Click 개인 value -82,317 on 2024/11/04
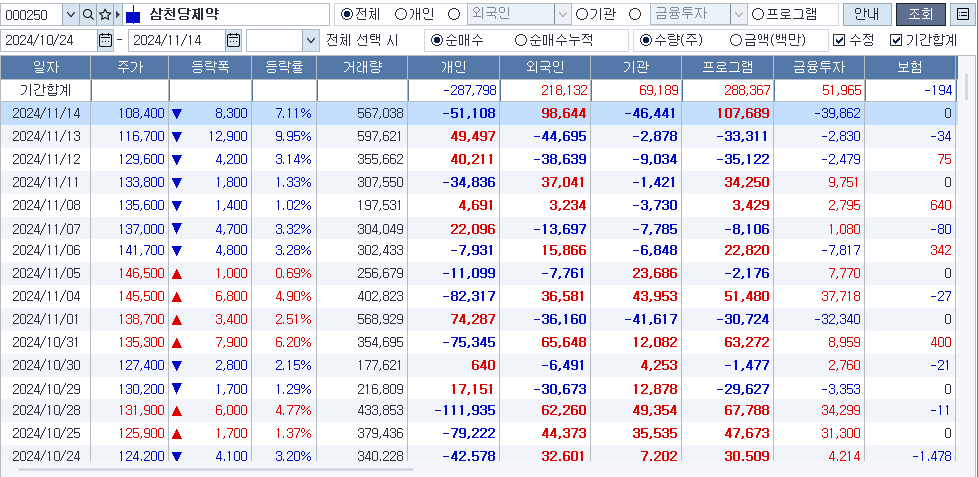Screen dimensions: 978x477 point(468,295)
